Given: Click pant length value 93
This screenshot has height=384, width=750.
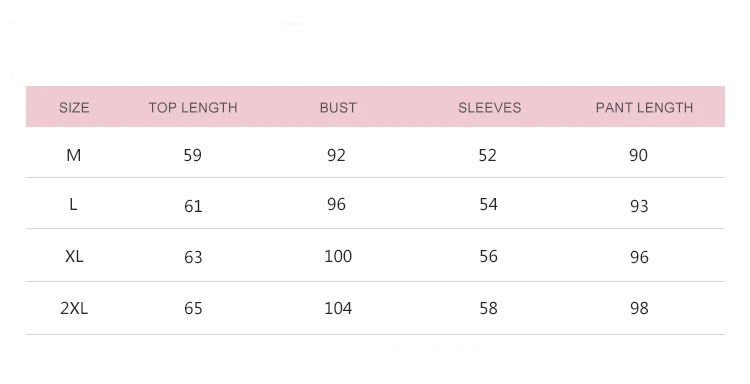Looking at the screenshot, I should (639, 206).
